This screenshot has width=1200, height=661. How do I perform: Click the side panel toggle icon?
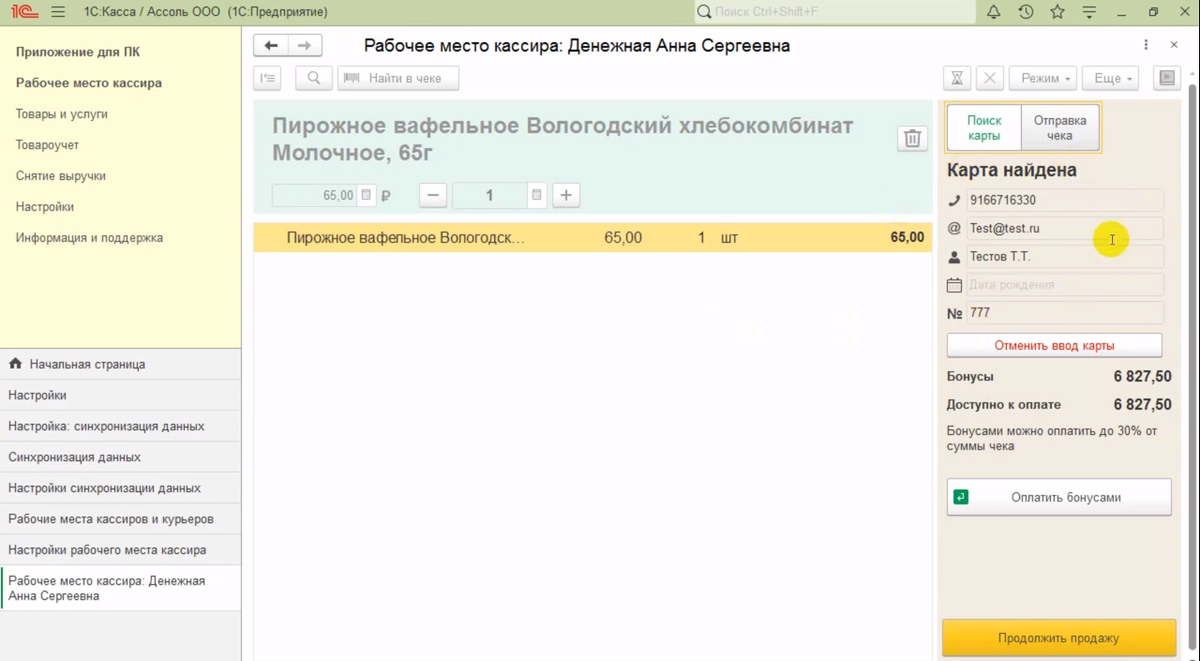point(1167,78)
